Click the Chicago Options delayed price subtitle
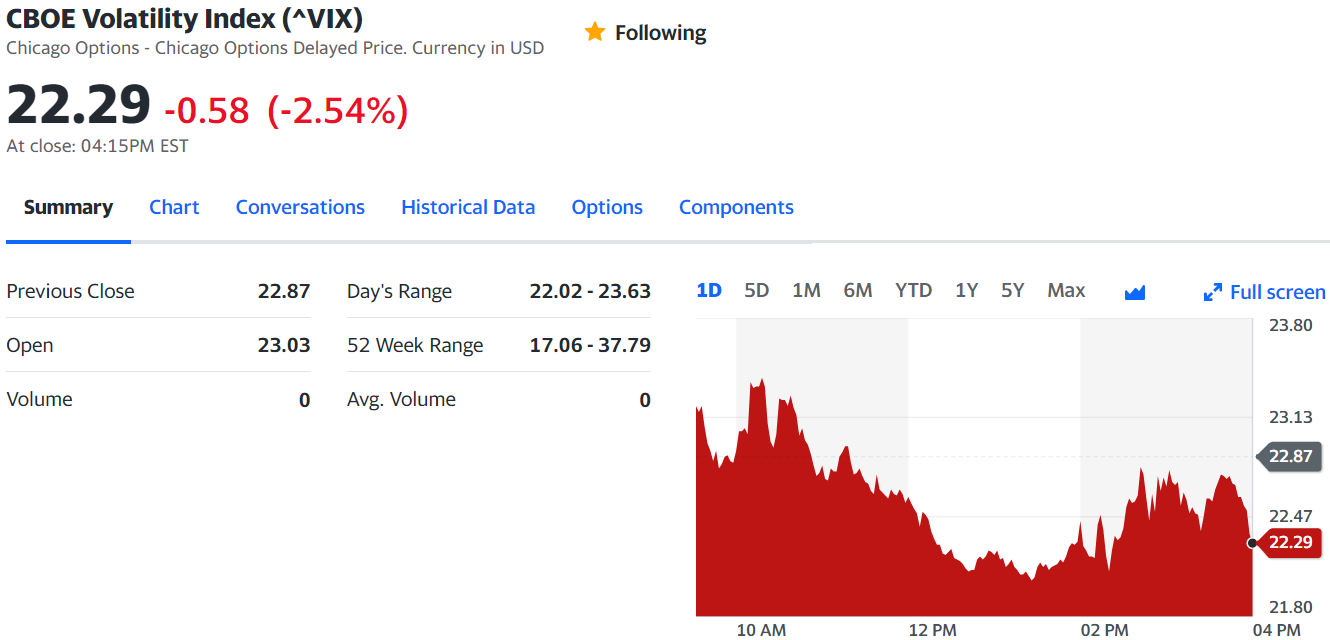 (x=275, y=48)
